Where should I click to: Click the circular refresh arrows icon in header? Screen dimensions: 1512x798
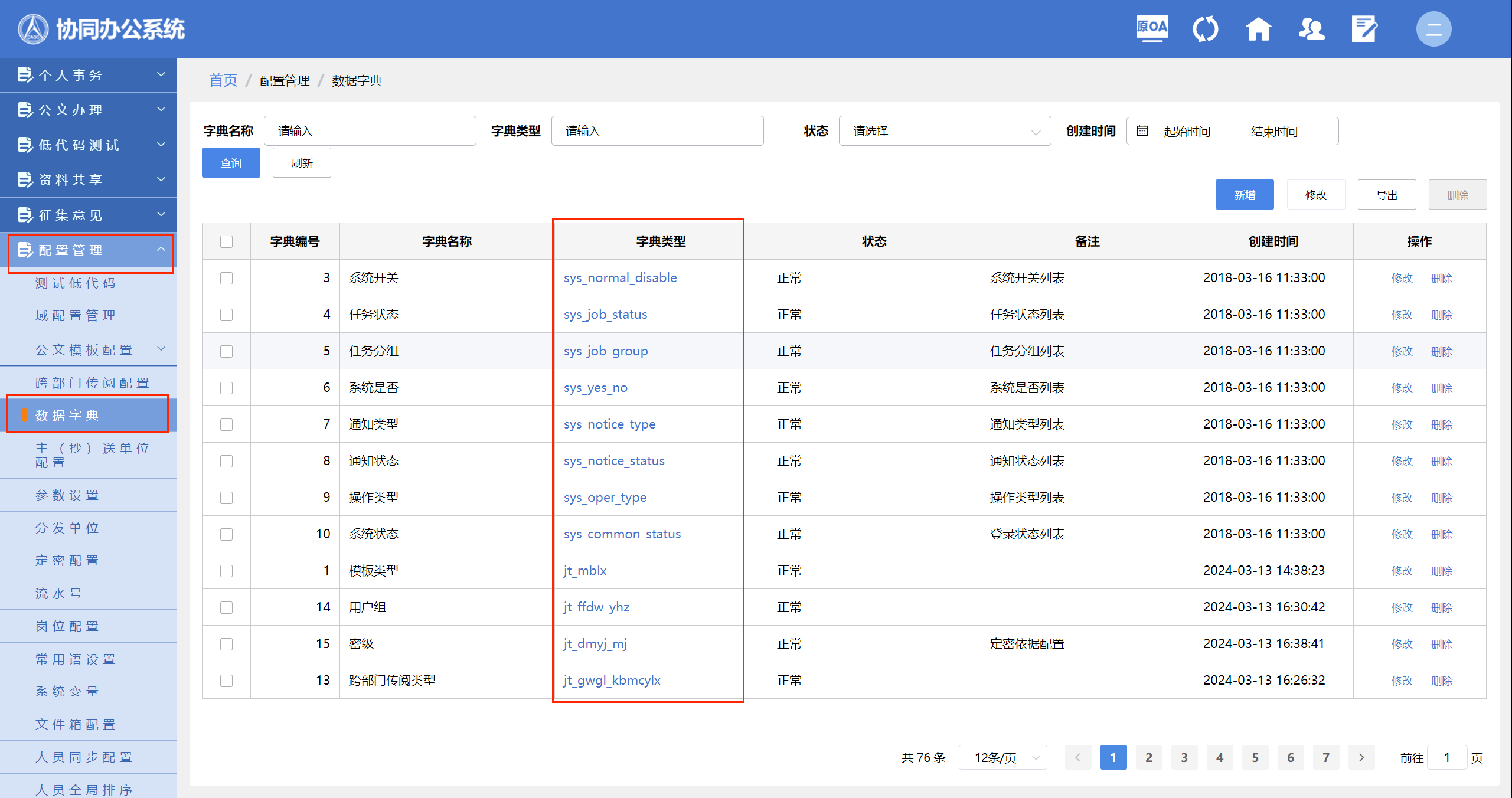(1205, 28)
